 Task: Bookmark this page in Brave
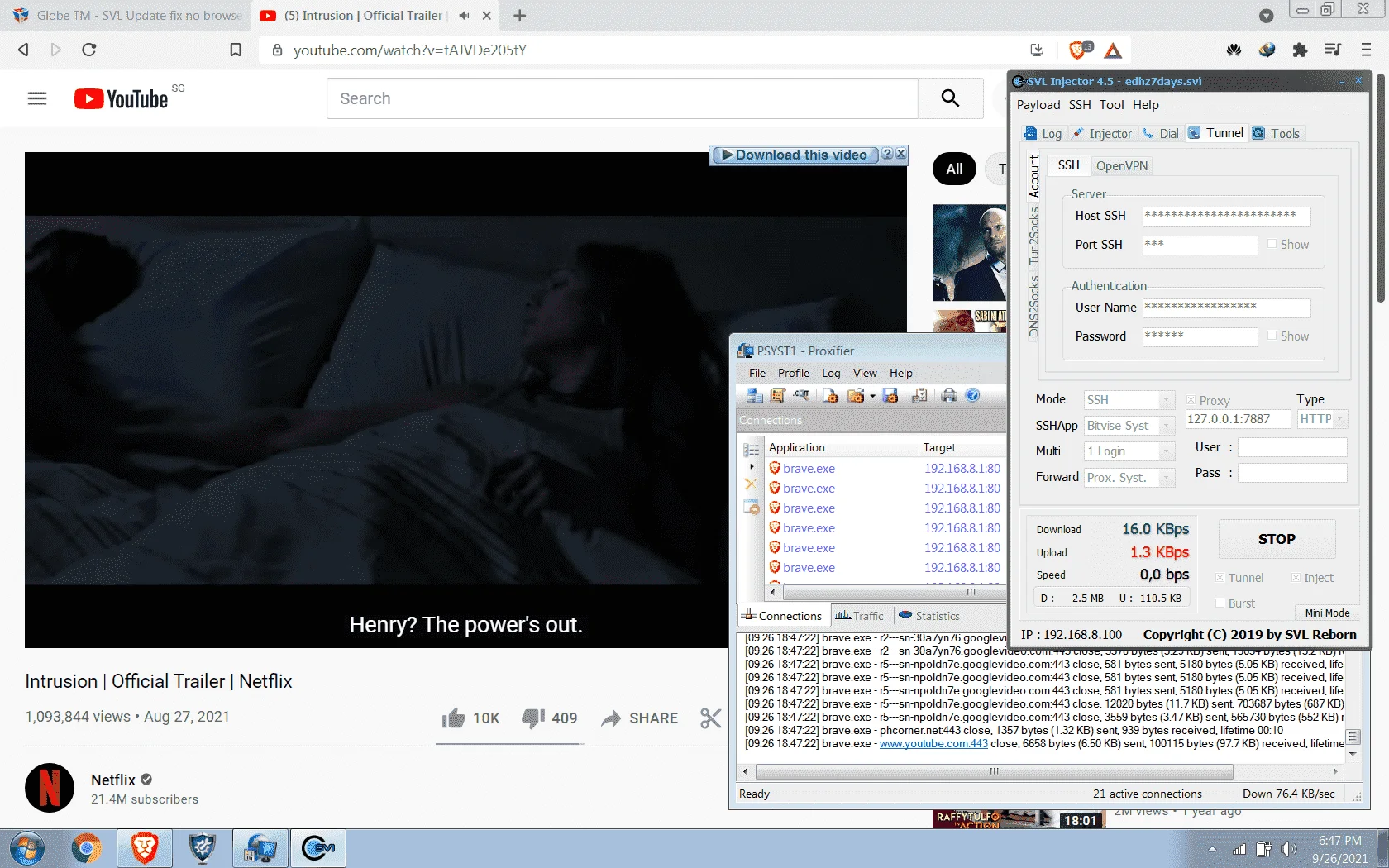(236, 50)
